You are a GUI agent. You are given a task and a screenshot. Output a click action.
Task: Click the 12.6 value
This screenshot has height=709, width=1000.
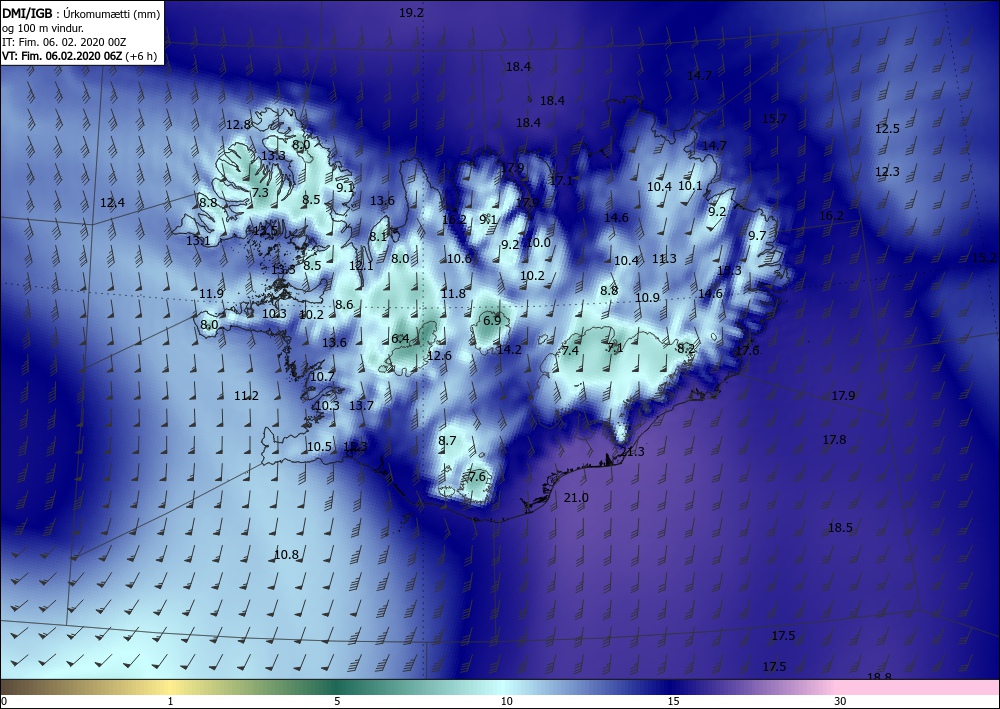point(439,356)
